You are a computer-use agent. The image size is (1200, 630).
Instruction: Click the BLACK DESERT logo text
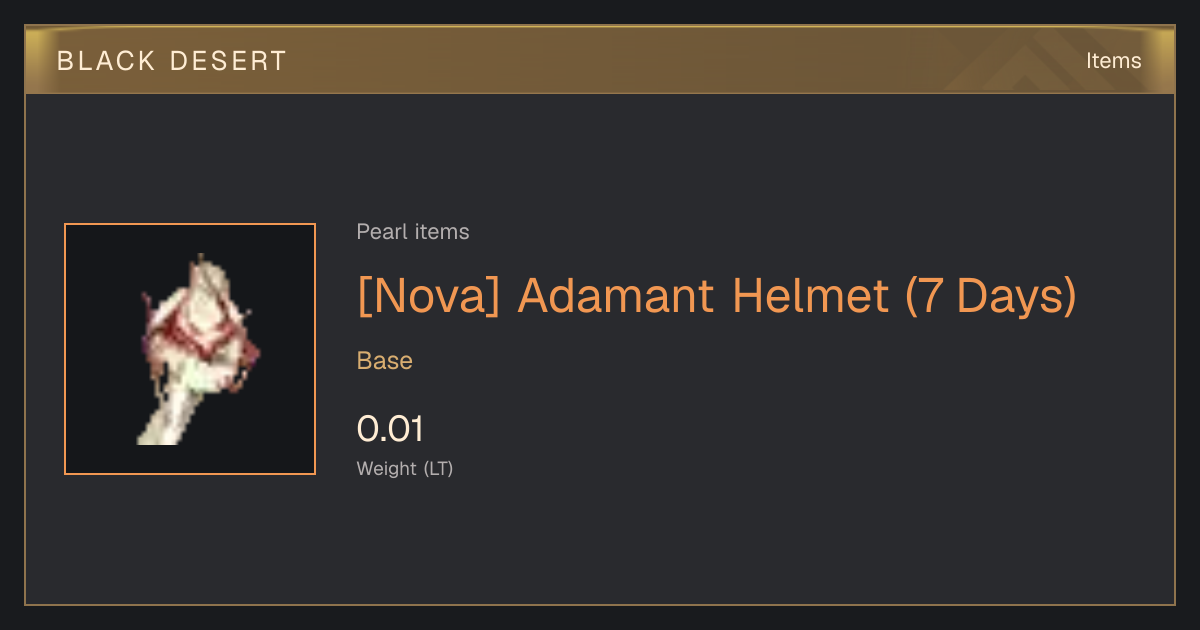172,61
